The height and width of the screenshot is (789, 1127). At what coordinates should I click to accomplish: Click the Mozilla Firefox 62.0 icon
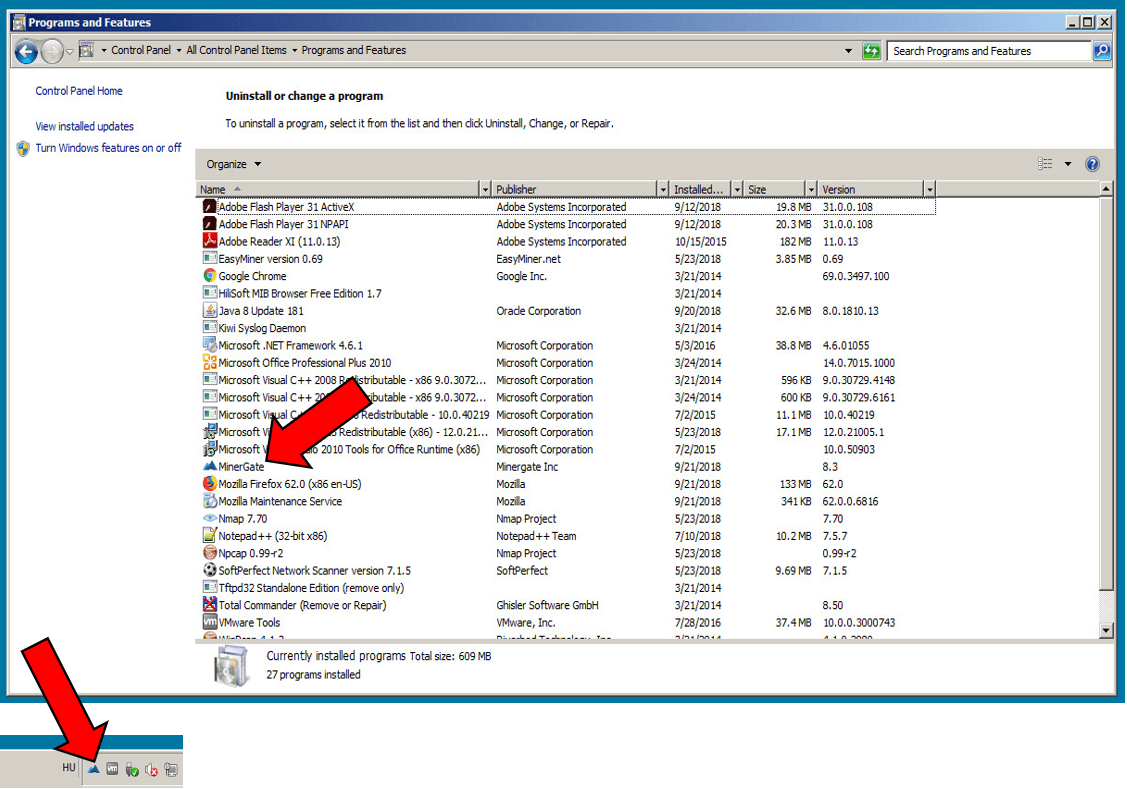point(210,484)
